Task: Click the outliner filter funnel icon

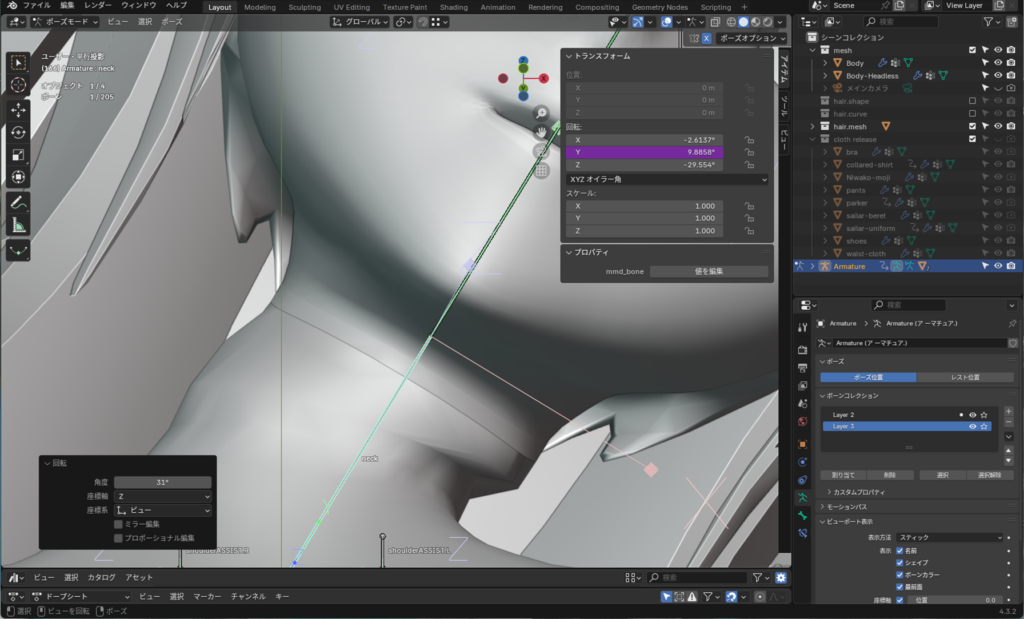Action: point(988,21)
